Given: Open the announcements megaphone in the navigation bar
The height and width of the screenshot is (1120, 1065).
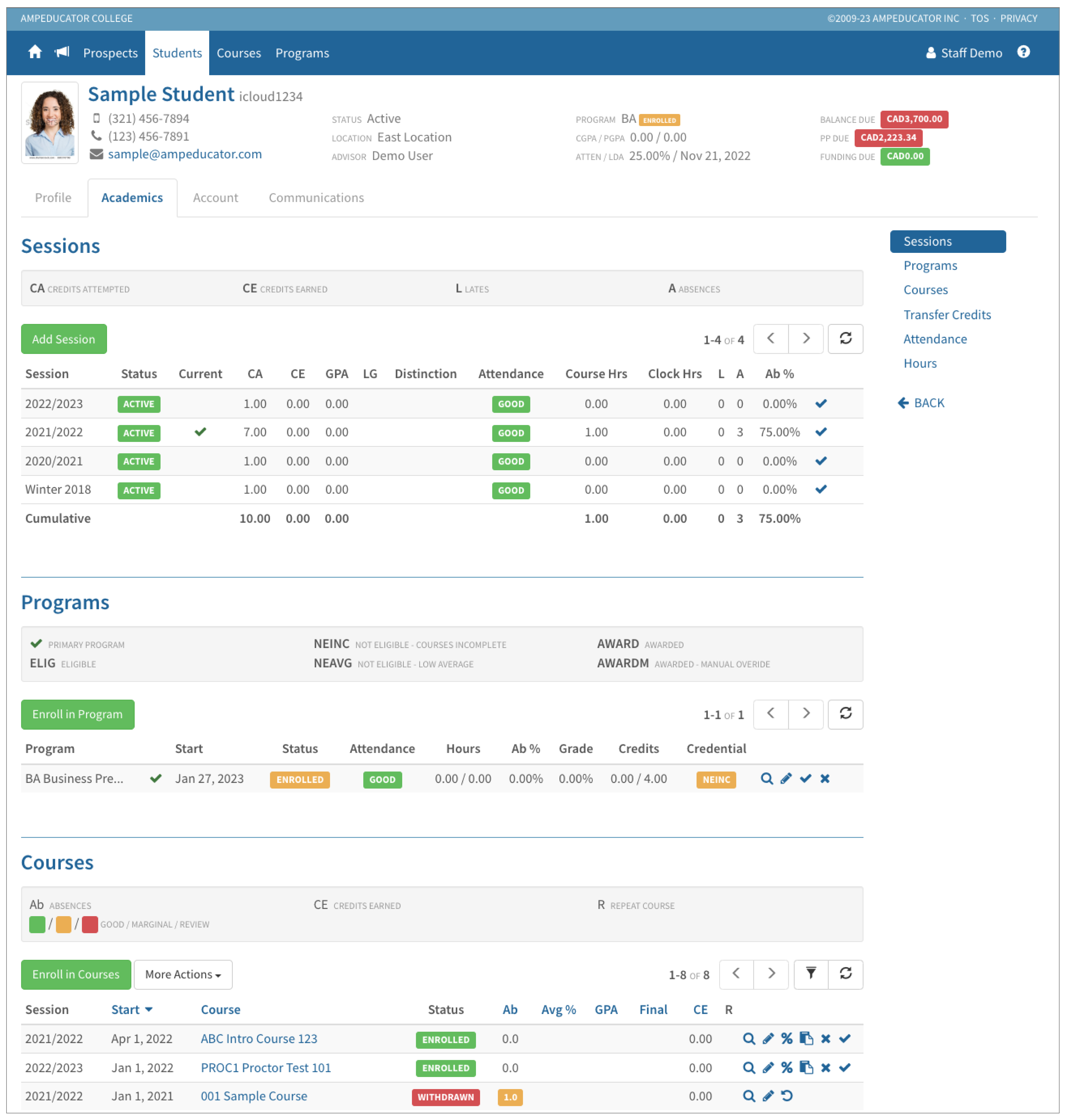Looking at the screenshot, I should click(62, 52).
